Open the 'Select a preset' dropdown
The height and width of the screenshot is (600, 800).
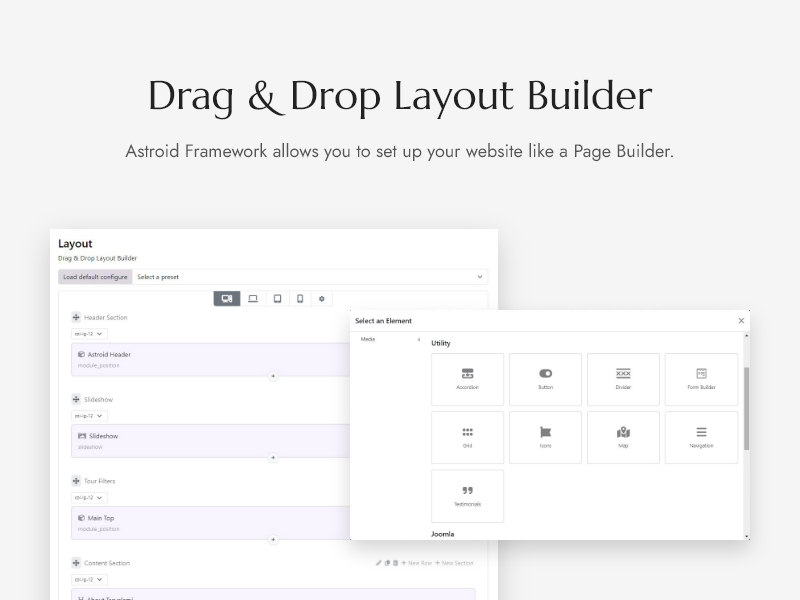309,277
